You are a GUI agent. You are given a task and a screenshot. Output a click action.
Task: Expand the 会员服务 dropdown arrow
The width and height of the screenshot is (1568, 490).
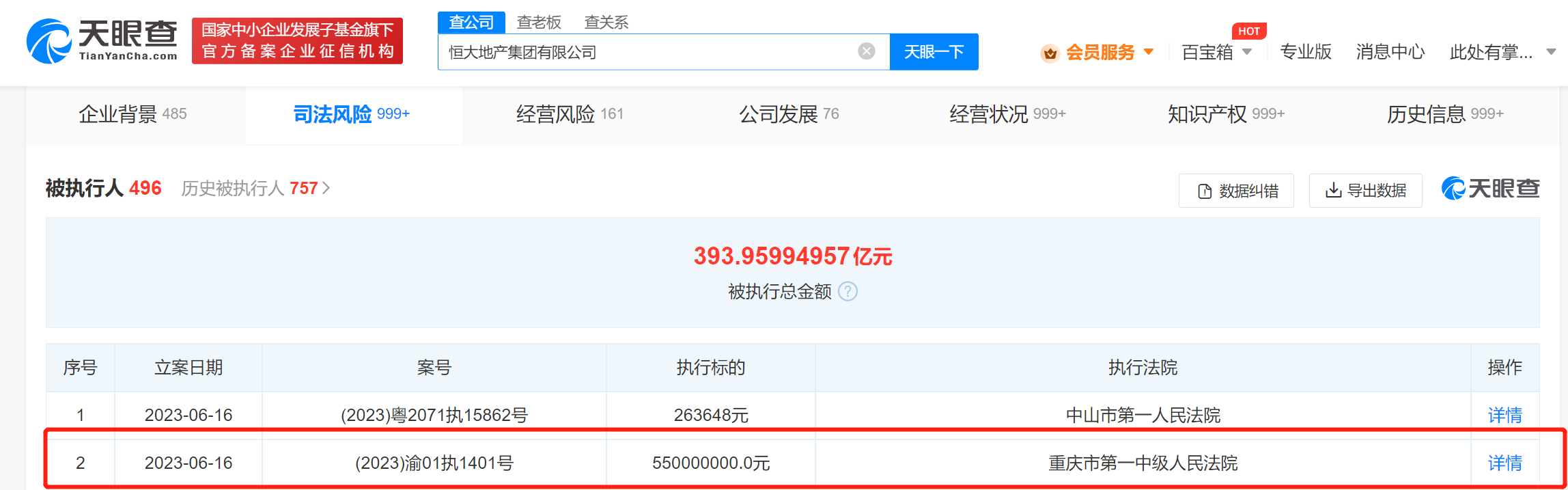(x=1149, y=52)
